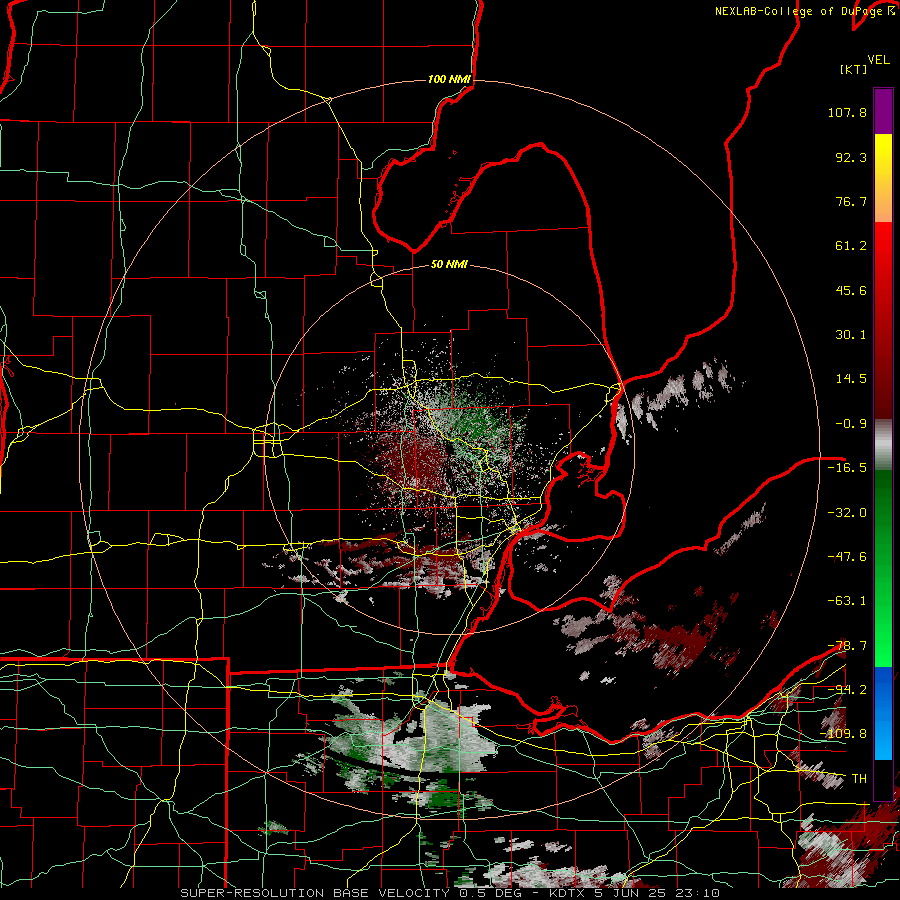This screenshot has width=900, height=900.
Task: Click the -16.5 value on velocity scale
Action: click(x=847, y=468)
